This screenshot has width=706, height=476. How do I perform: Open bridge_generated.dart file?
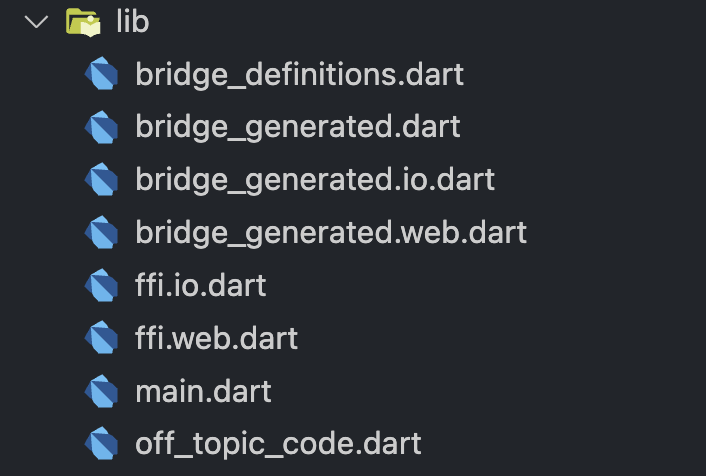[298, 127]
